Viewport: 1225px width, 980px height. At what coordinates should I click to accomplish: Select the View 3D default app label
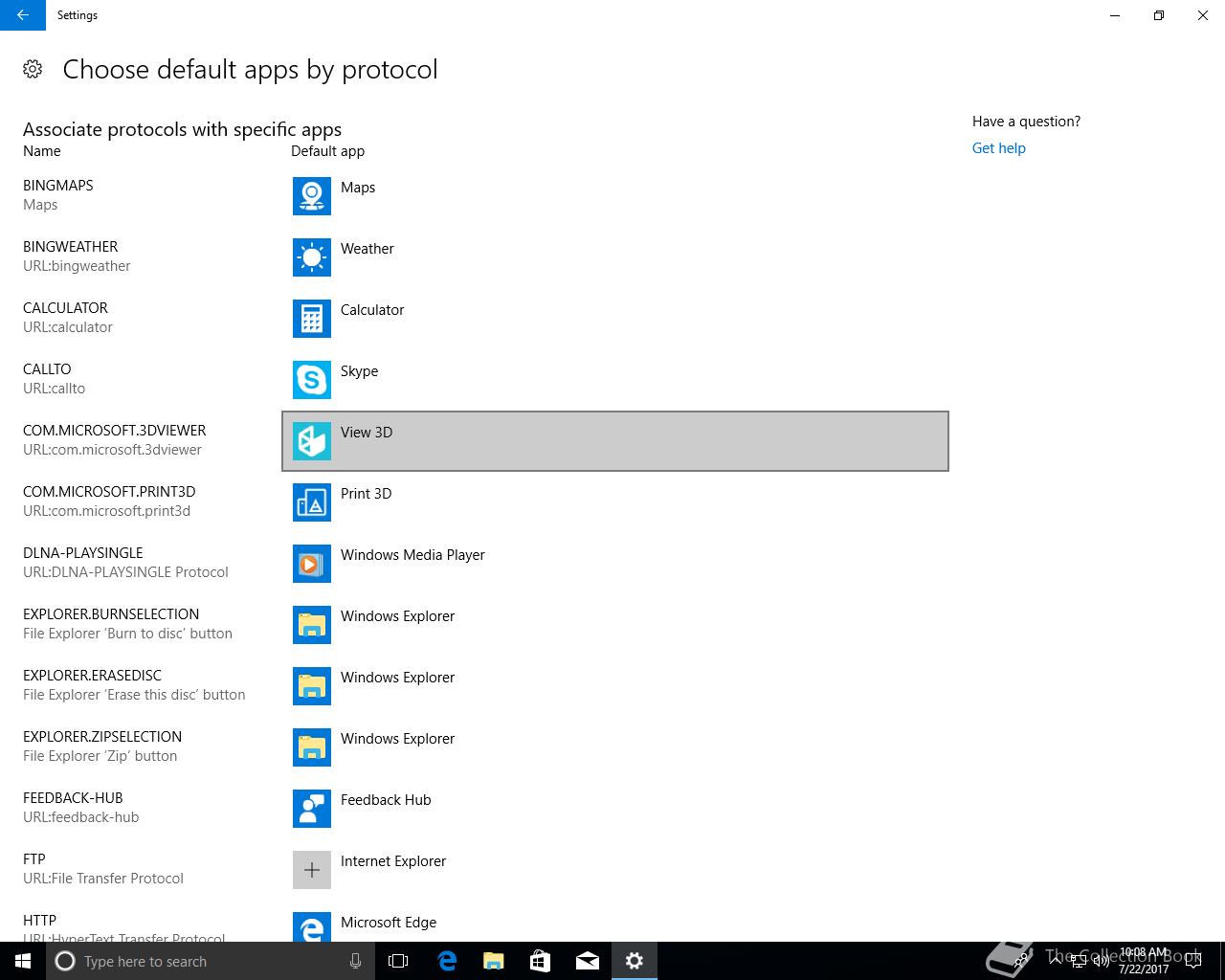[367, 433]
